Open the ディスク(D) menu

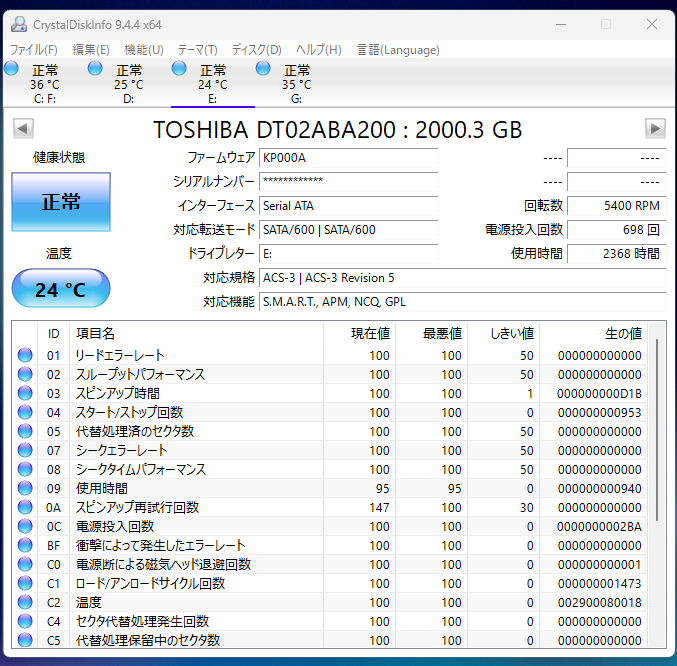[256, 50]
